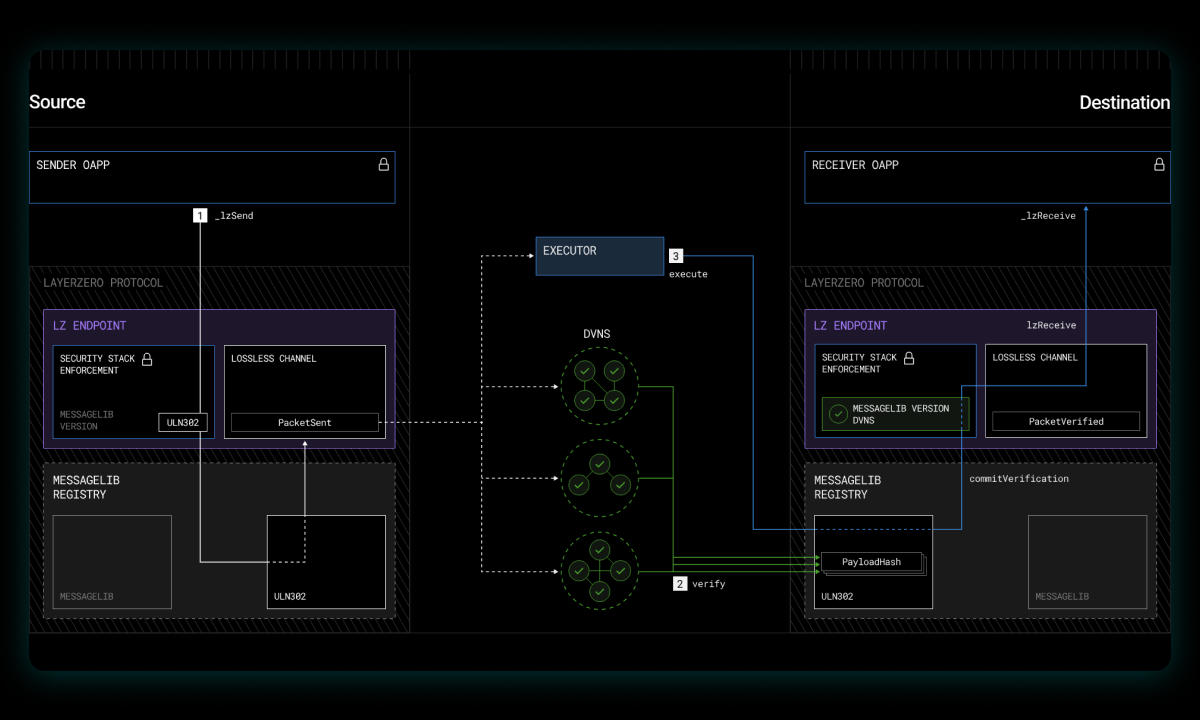Click lock icon beside Source Security Stack Enforcement
Screen dimensions: 1200x720
click(147, 359)
